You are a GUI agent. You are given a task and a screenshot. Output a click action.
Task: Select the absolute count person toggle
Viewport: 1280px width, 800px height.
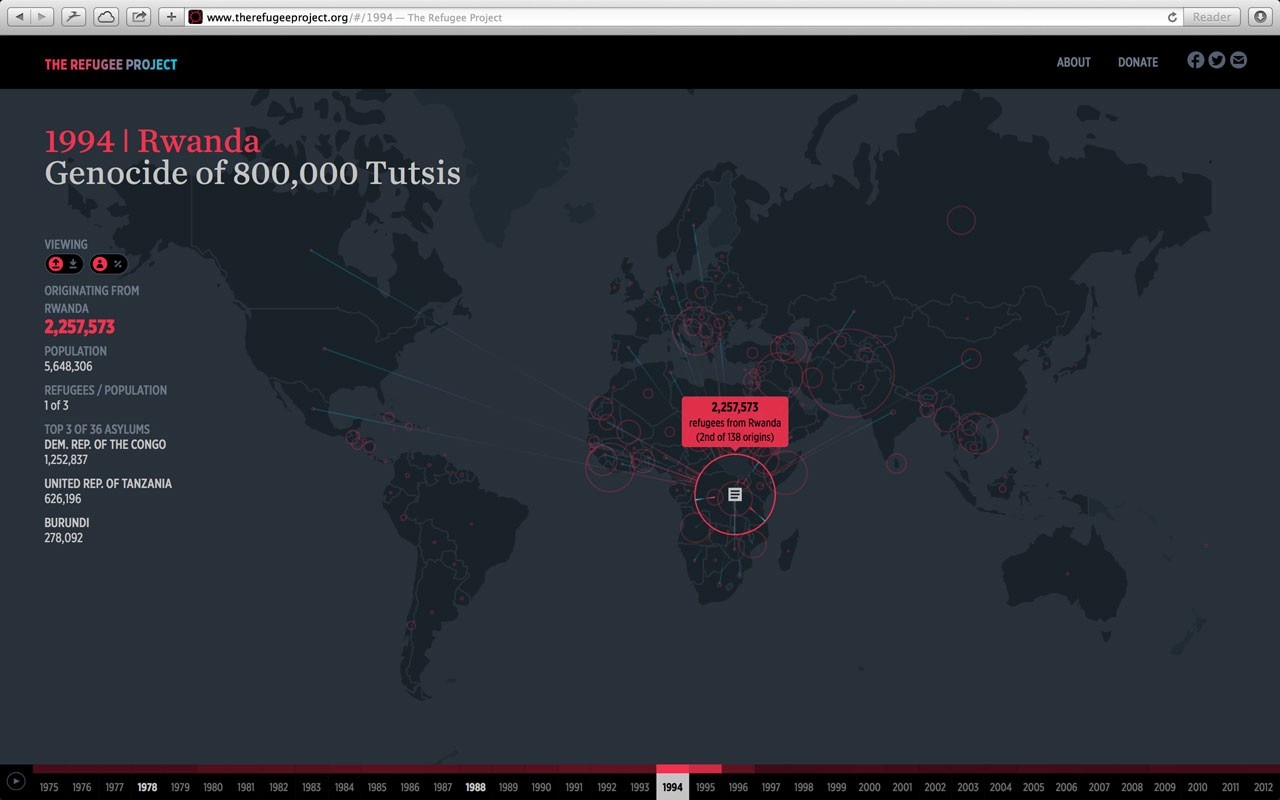click(100, 264)
